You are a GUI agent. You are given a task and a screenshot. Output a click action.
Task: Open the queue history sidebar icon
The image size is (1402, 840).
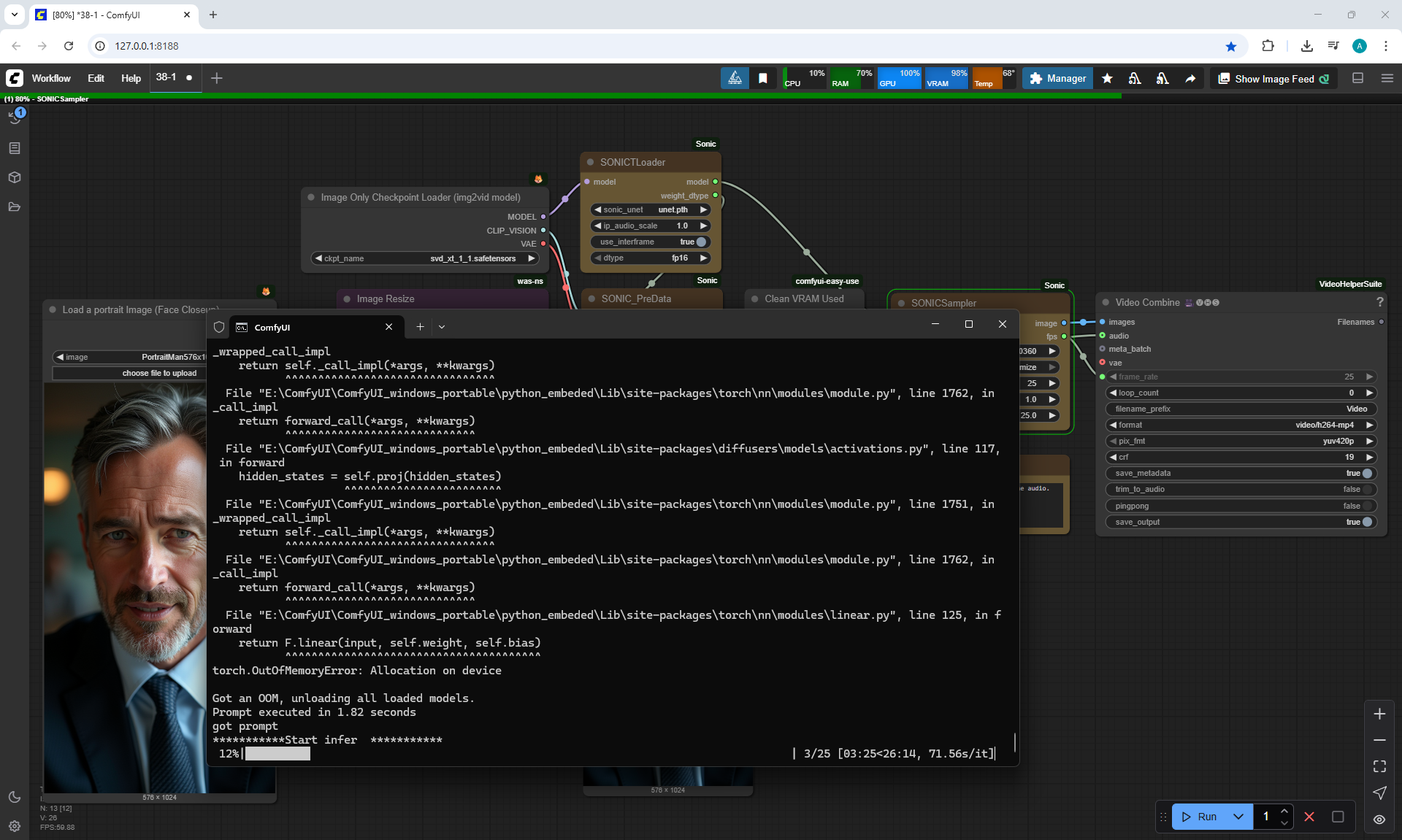click(x=15, y=118)
